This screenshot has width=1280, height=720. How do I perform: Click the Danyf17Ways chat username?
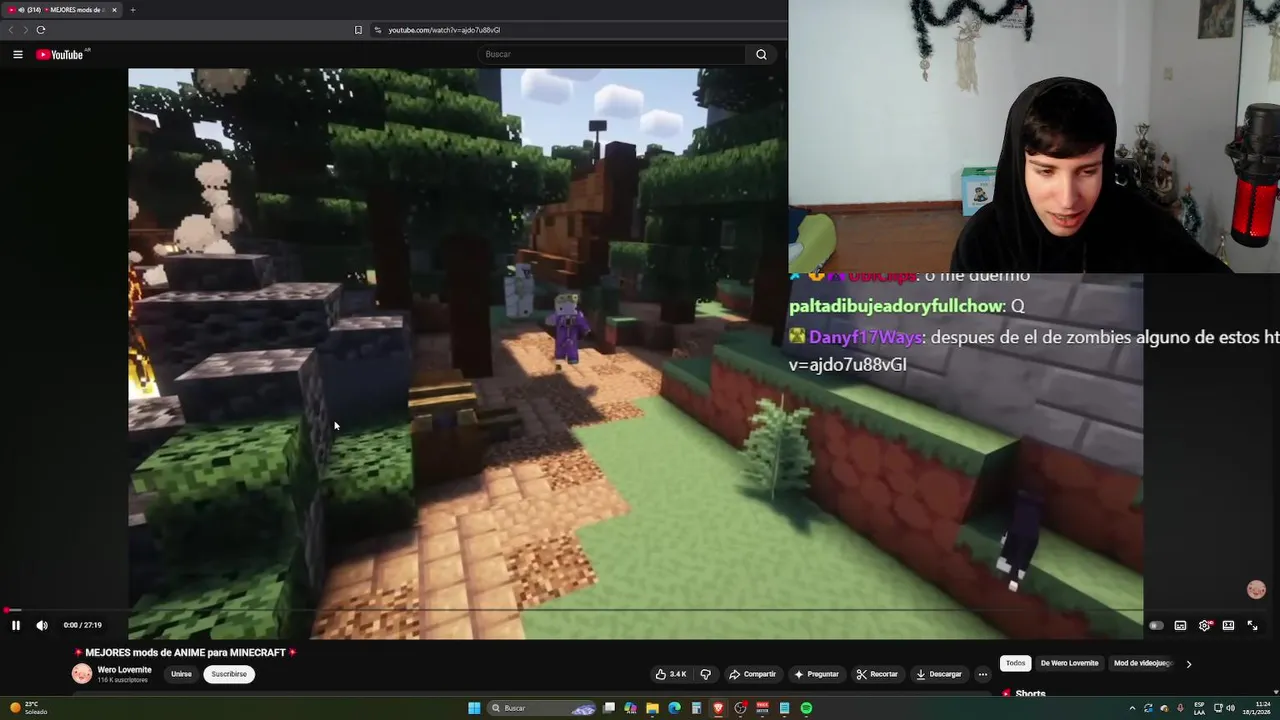(864, 338)
